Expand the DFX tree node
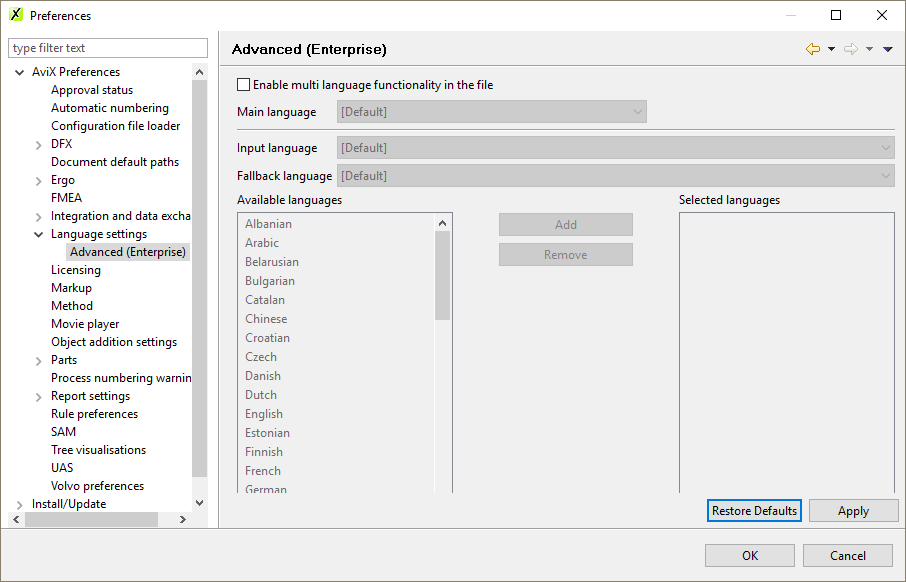The image size is (906, 582). tap(39, 144)
